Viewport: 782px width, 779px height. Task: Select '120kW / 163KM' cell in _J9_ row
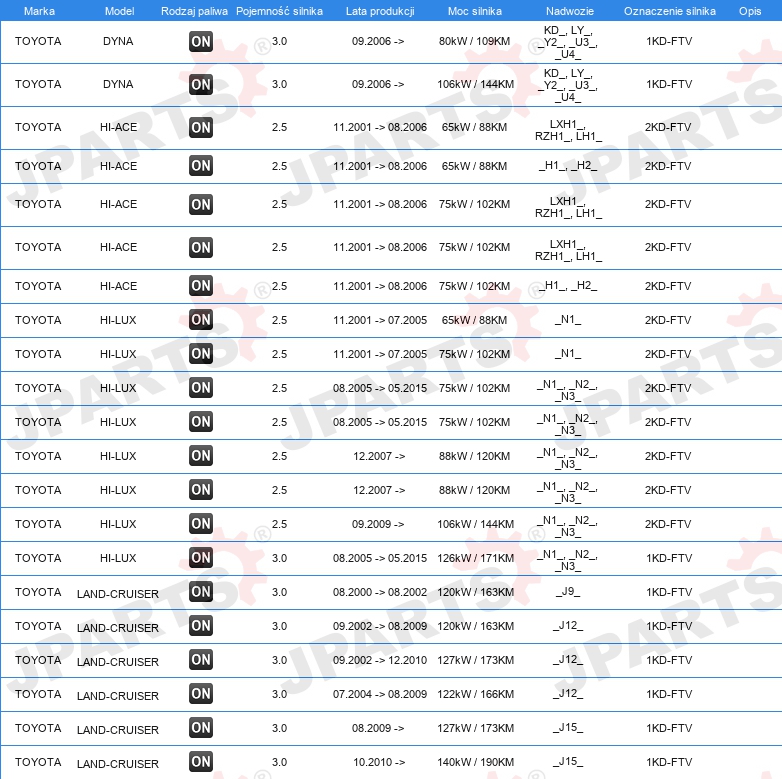coord(475,592)
